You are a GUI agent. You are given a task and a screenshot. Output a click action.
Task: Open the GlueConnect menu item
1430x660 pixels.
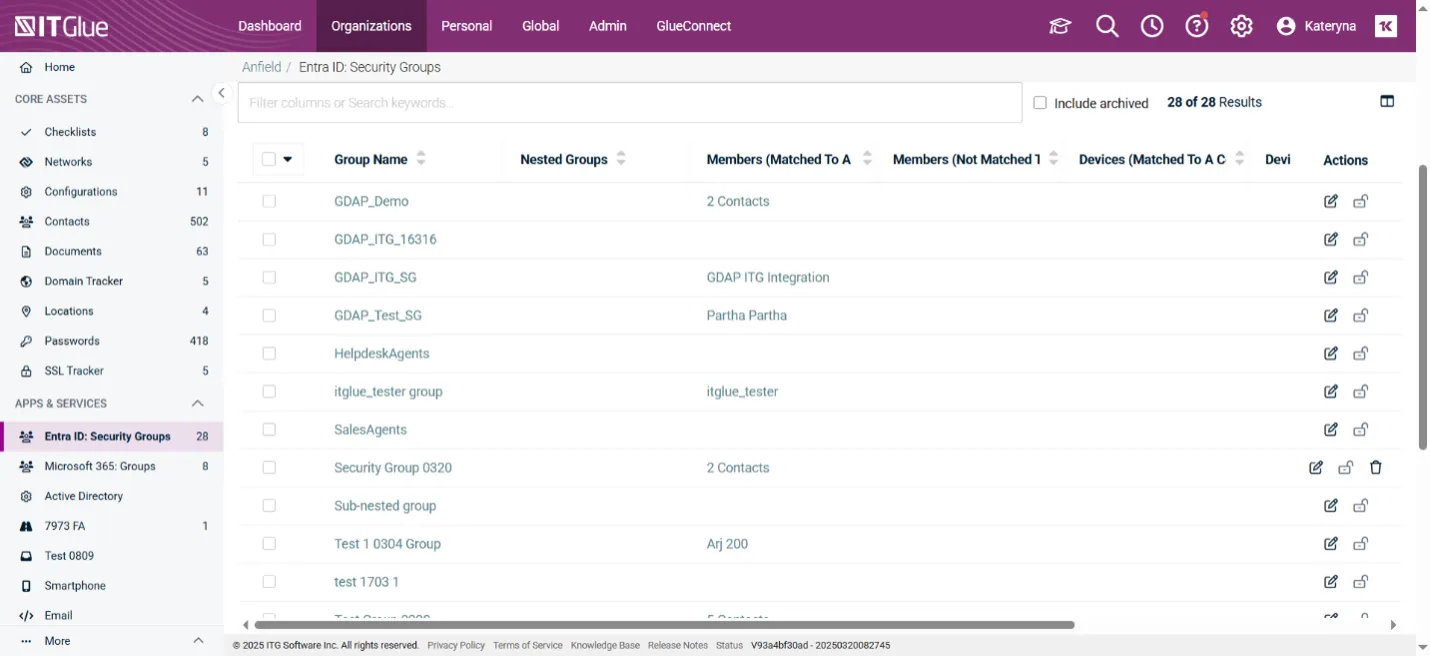pyautogui.click(x=693, y=26)
